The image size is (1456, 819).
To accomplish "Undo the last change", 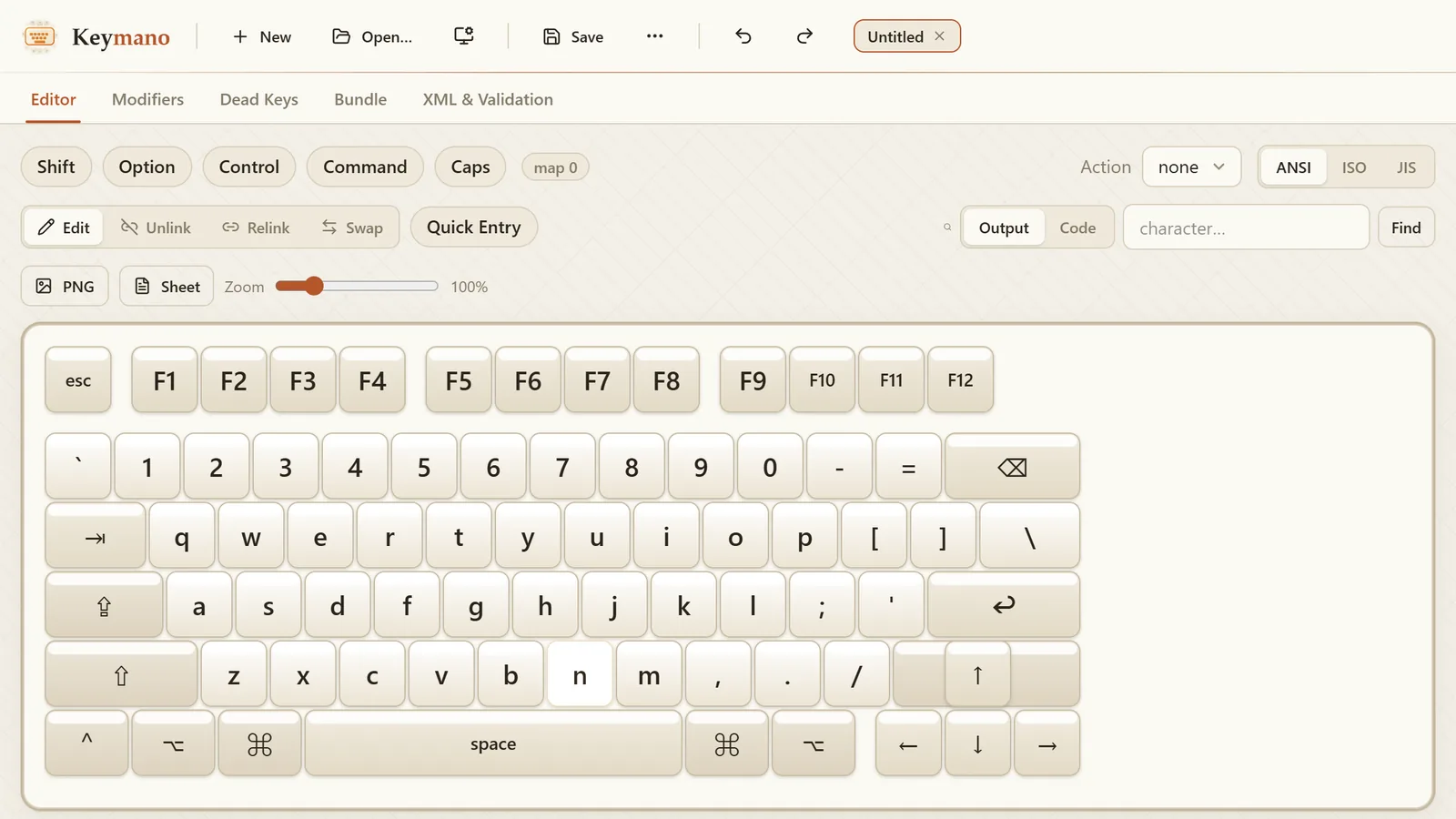I will (x=743, y=36).
